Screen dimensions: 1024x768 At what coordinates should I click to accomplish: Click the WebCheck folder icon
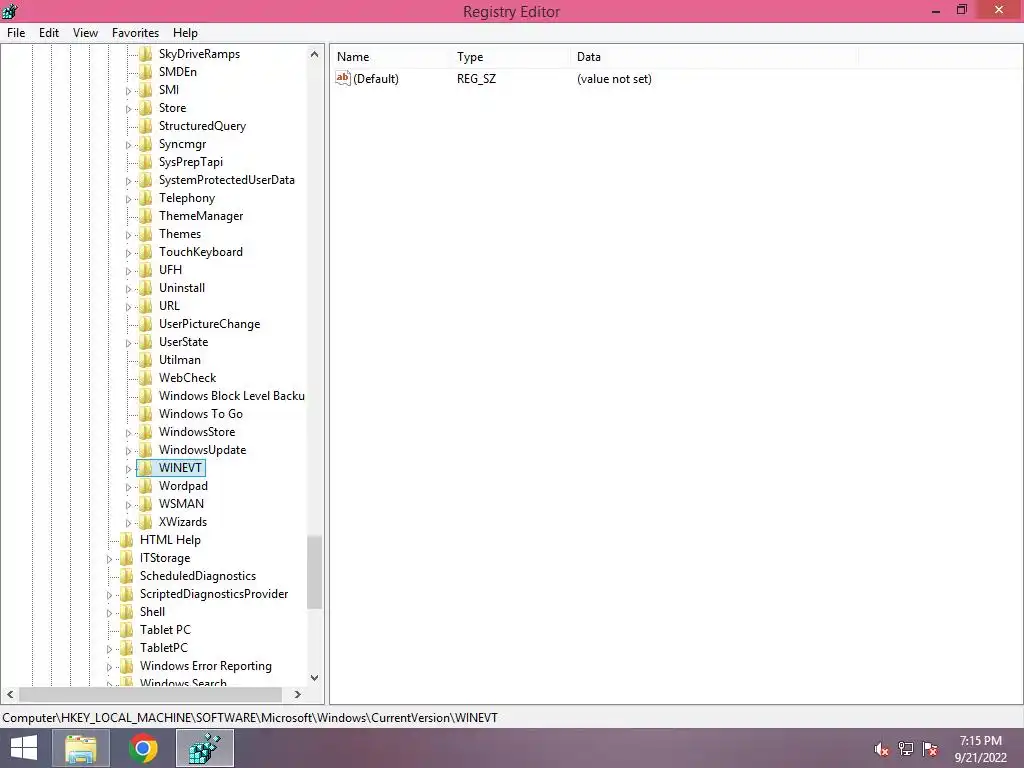[x=146, y=378]
